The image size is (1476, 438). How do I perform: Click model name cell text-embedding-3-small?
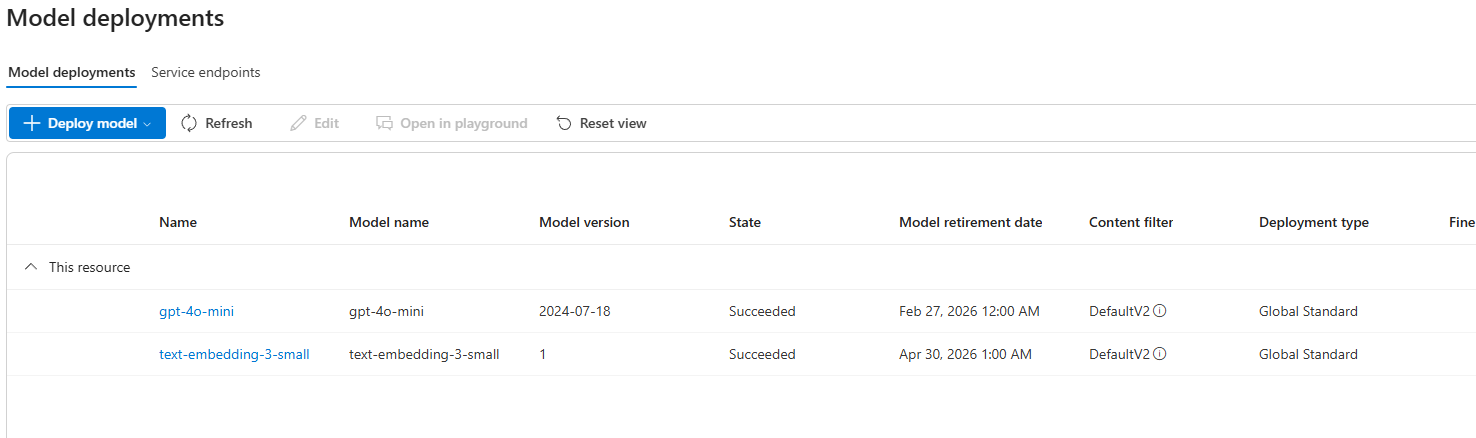coord(424,354)
